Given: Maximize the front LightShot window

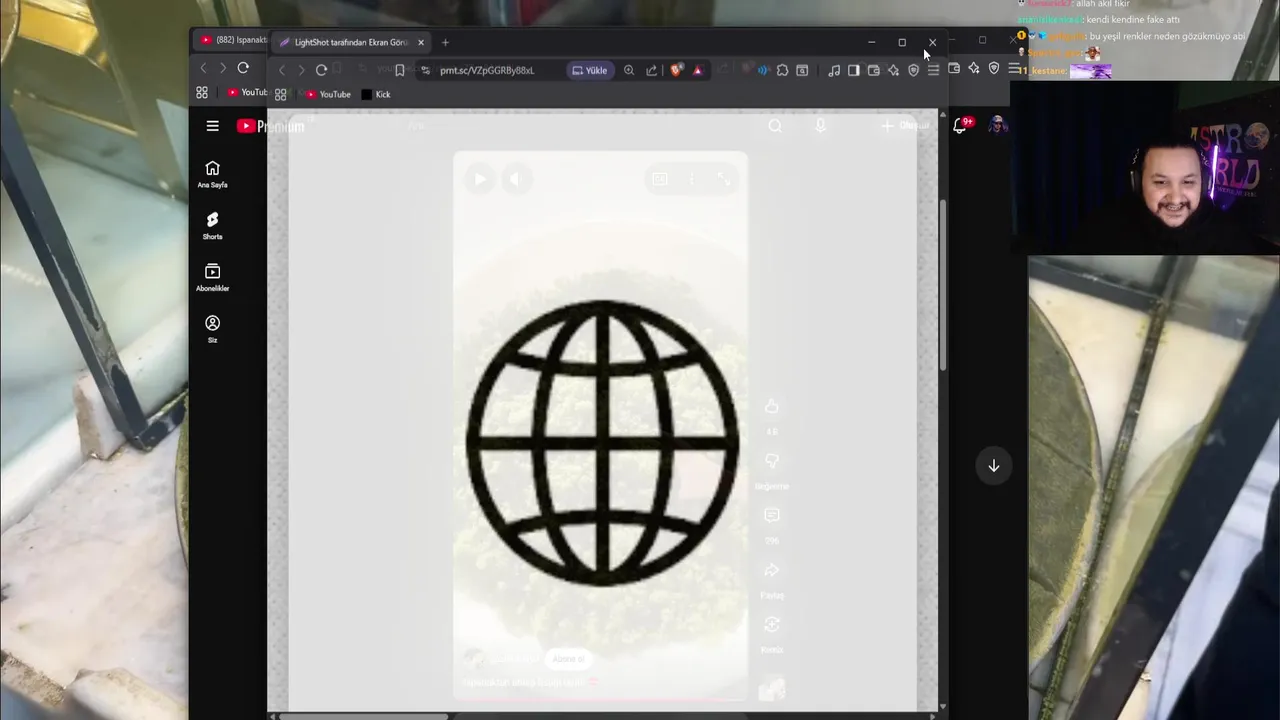Looking at the screenshot, I should tap(902, 42).
